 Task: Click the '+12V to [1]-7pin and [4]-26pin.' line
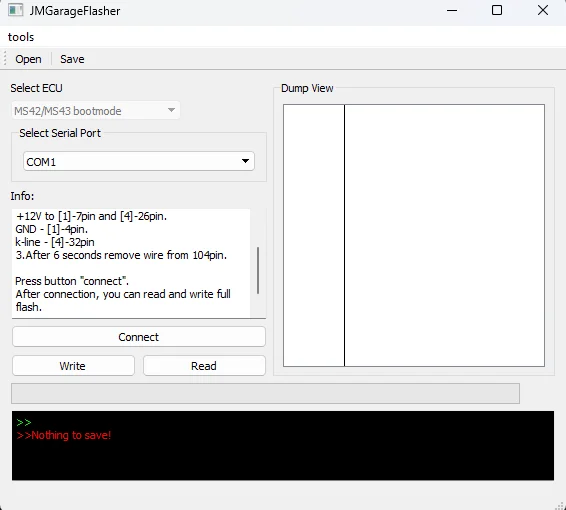91,216
